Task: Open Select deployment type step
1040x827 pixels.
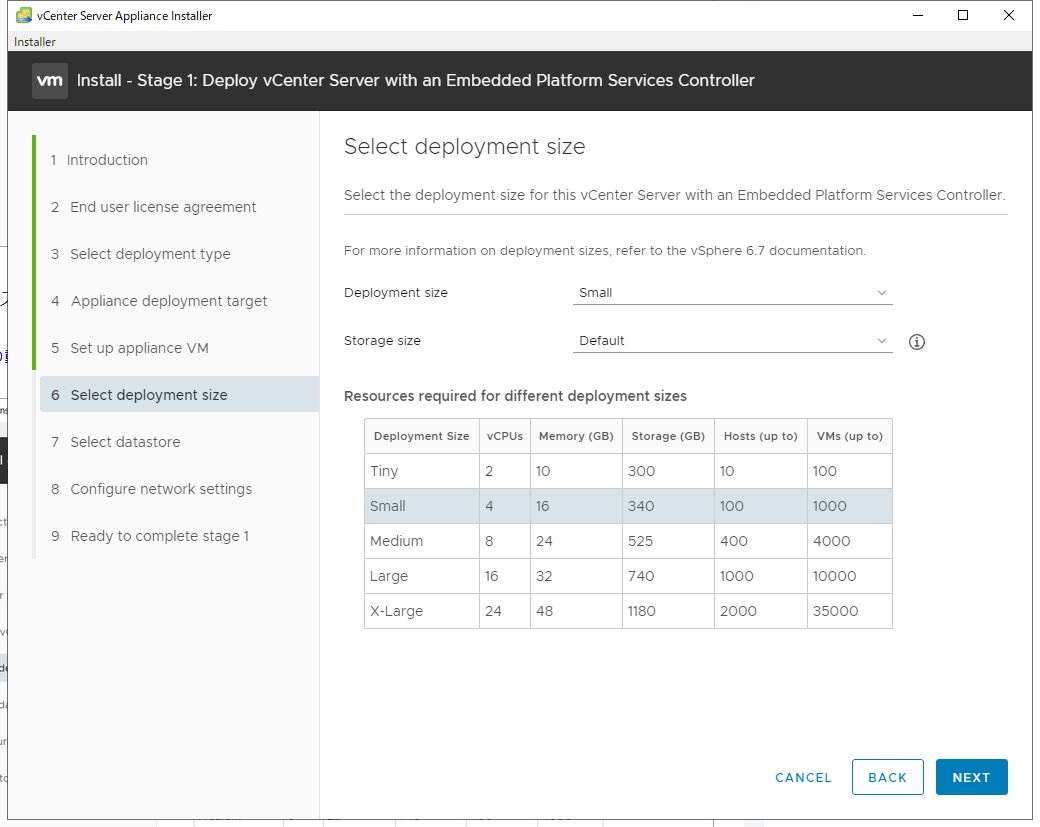Action: coord(150,254)
